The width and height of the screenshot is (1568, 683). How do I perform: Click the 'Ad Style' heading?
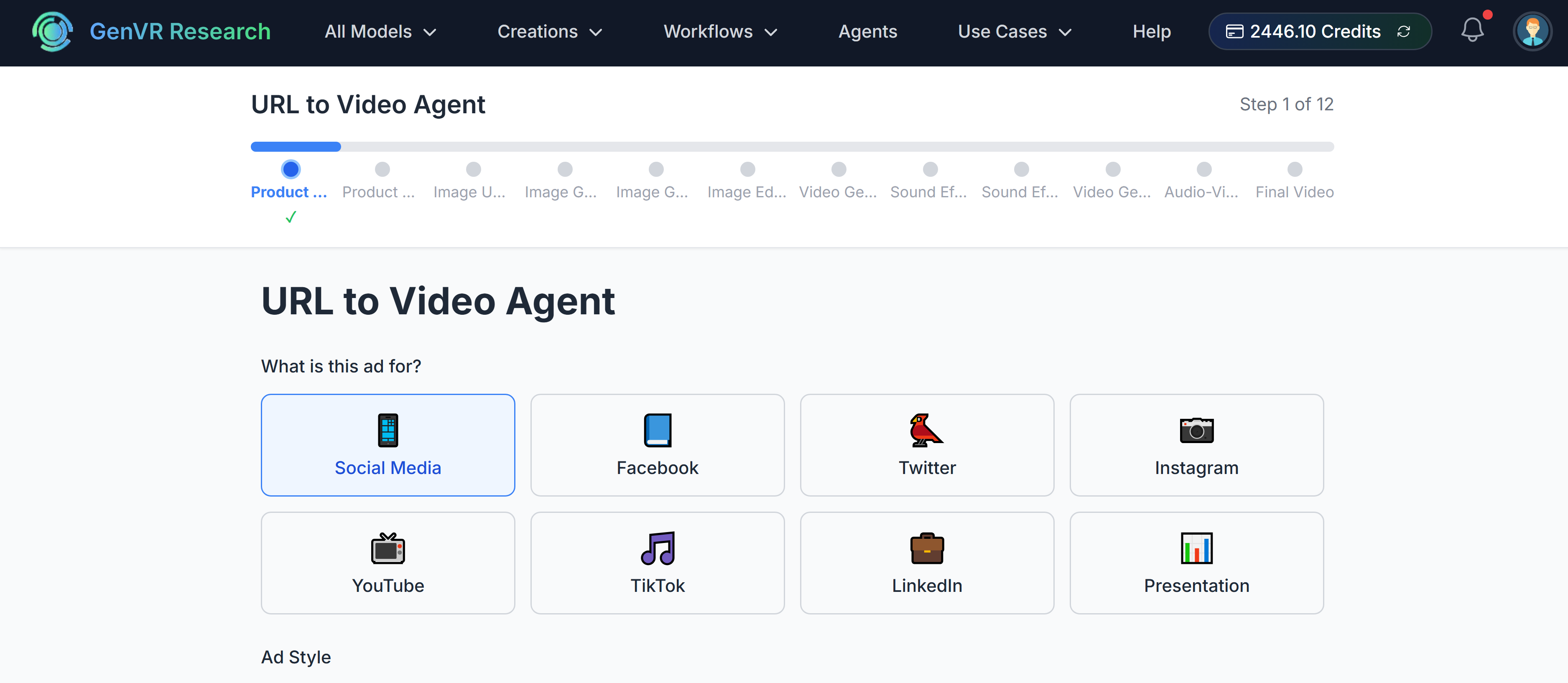pyautogui.click(x=296, y=658)
